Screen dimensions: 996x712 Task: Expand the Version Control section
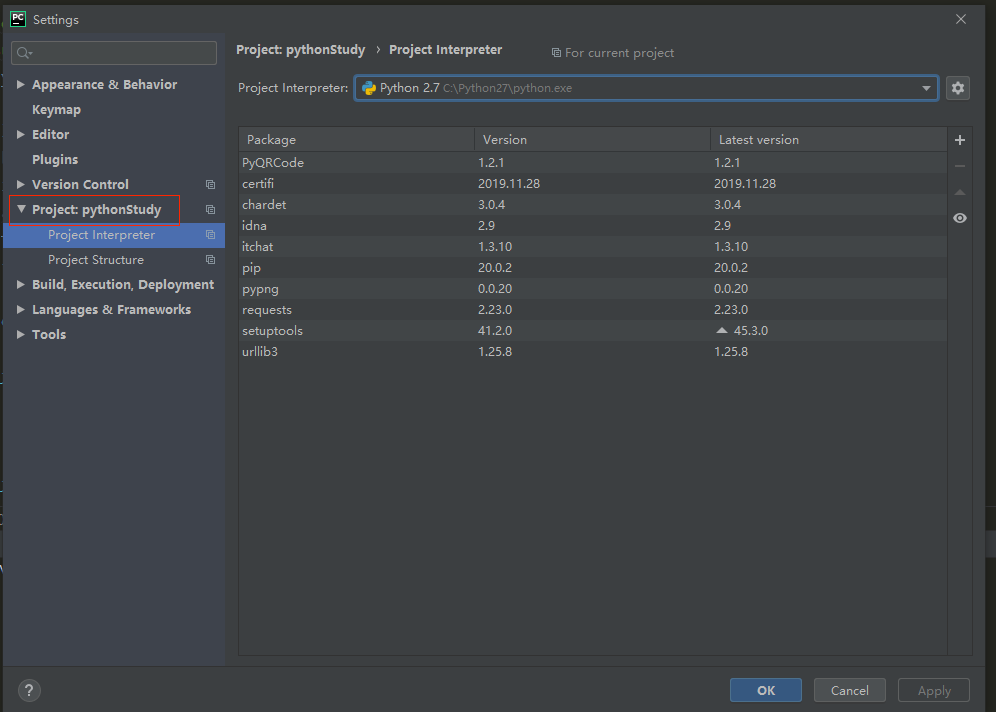click(20, 184)
